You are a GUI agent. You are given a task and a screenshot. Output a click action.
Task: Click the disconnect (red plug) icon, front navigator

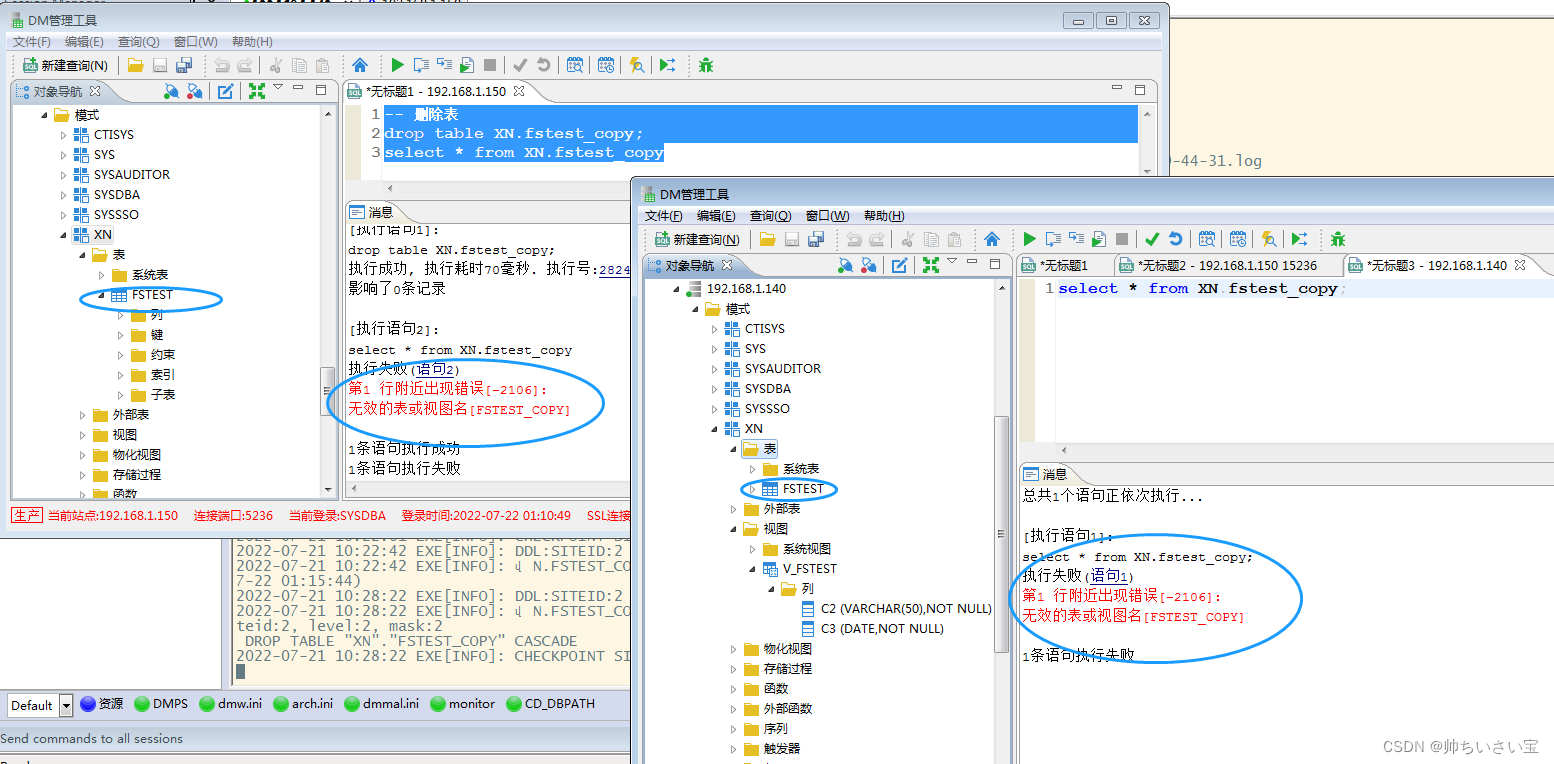coord(868,265)
